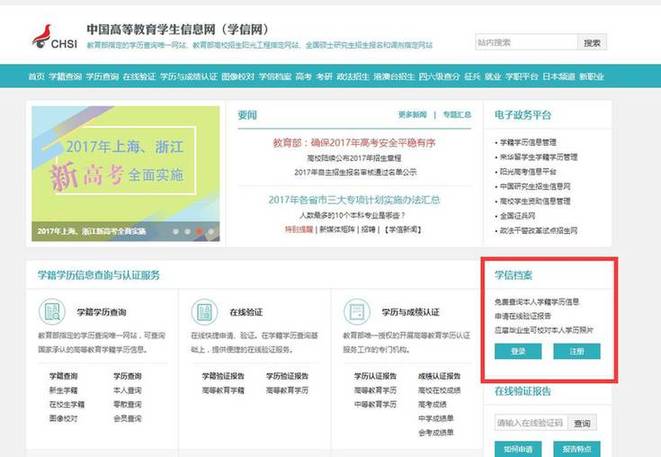Open 政法招生 in the navigation bar
The image size is (661, 457).
tap(353, 76)
